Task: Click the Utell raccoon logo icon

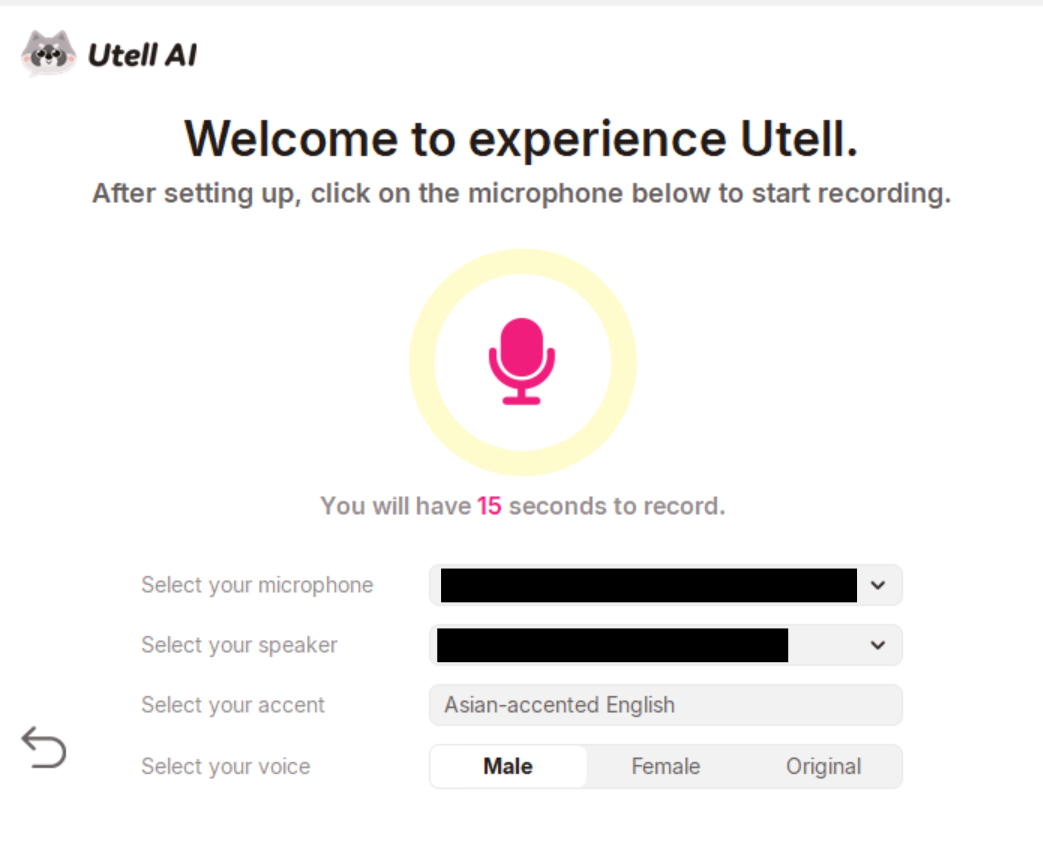Action: point(48,54)
